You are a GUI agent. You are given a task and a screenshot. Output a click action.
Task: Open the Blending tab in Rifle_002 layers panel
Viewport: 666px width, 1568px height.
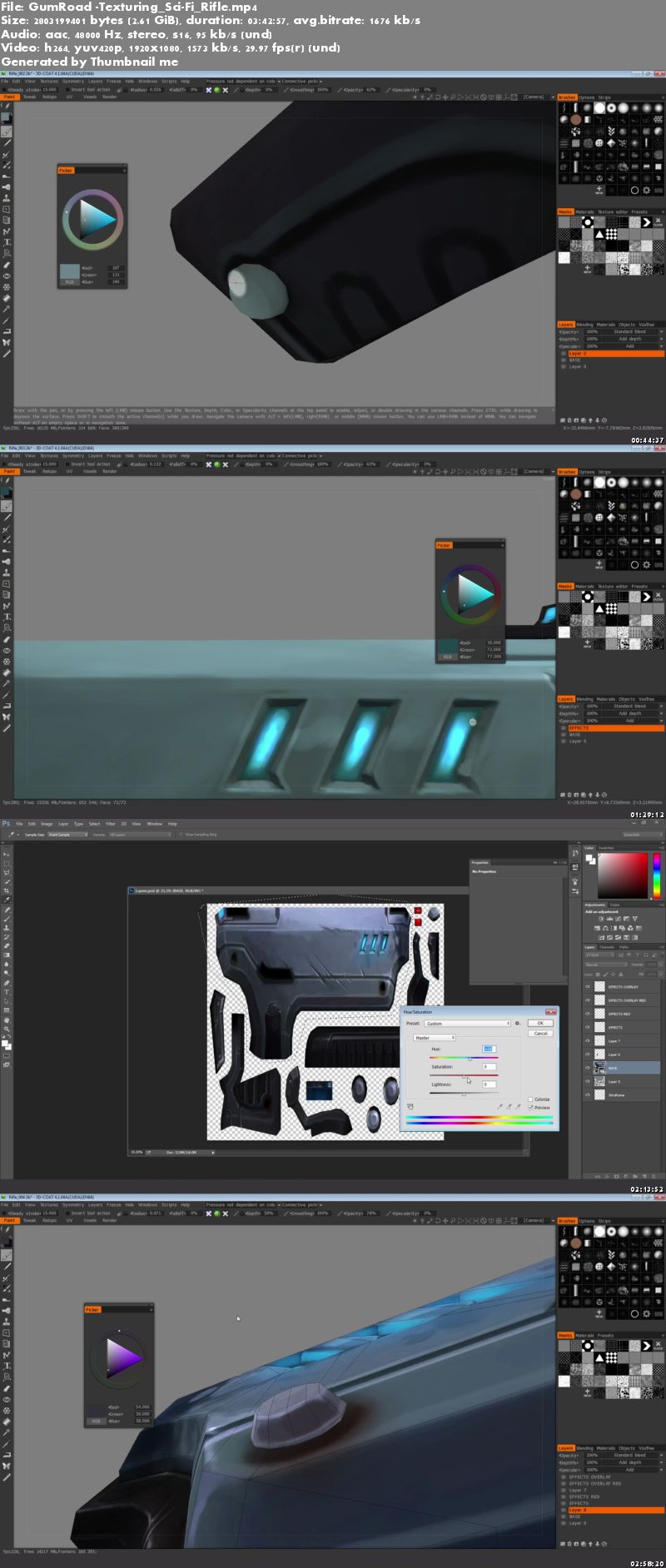coord(585,325)
